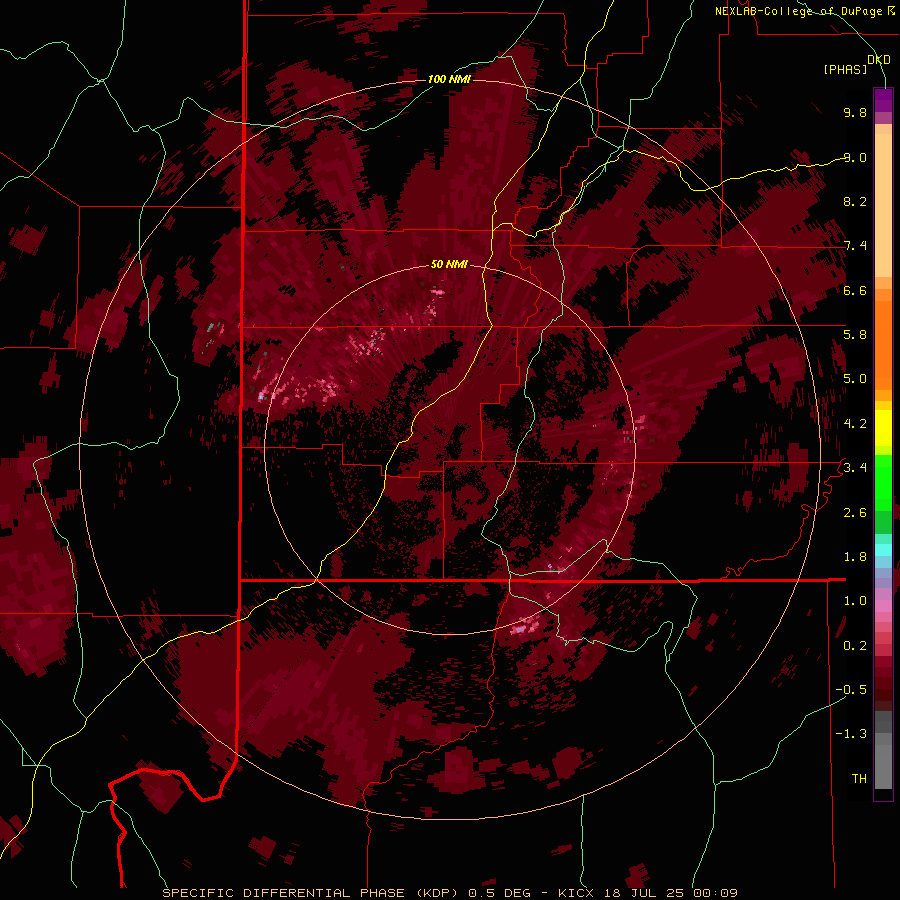Click the cyan band of color scale
This screenshot has width=900, height=900.
(x=883, y=550)
